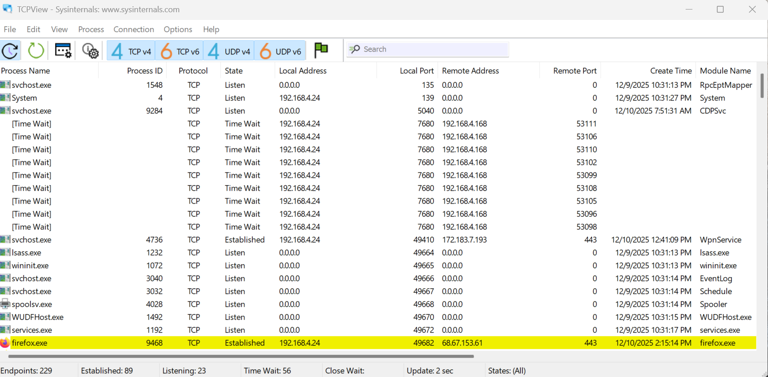Toggle the TCP v4 filter
Viewport: 768px width, 377px height.
pos(131,50)
